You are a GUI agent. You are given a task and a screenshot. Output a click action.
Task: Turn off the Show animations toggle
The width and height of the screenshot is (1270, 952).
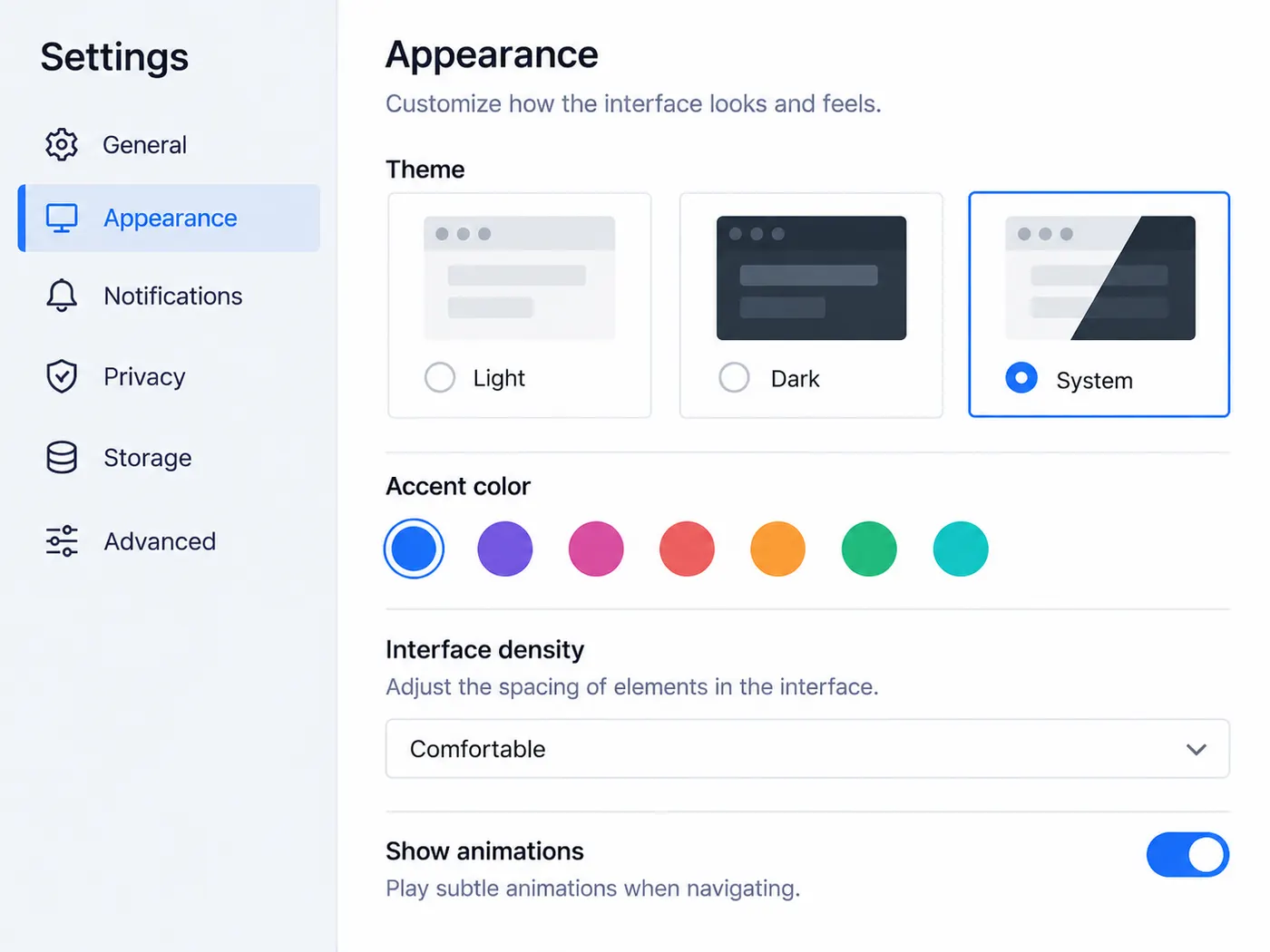click(1187, 854)
